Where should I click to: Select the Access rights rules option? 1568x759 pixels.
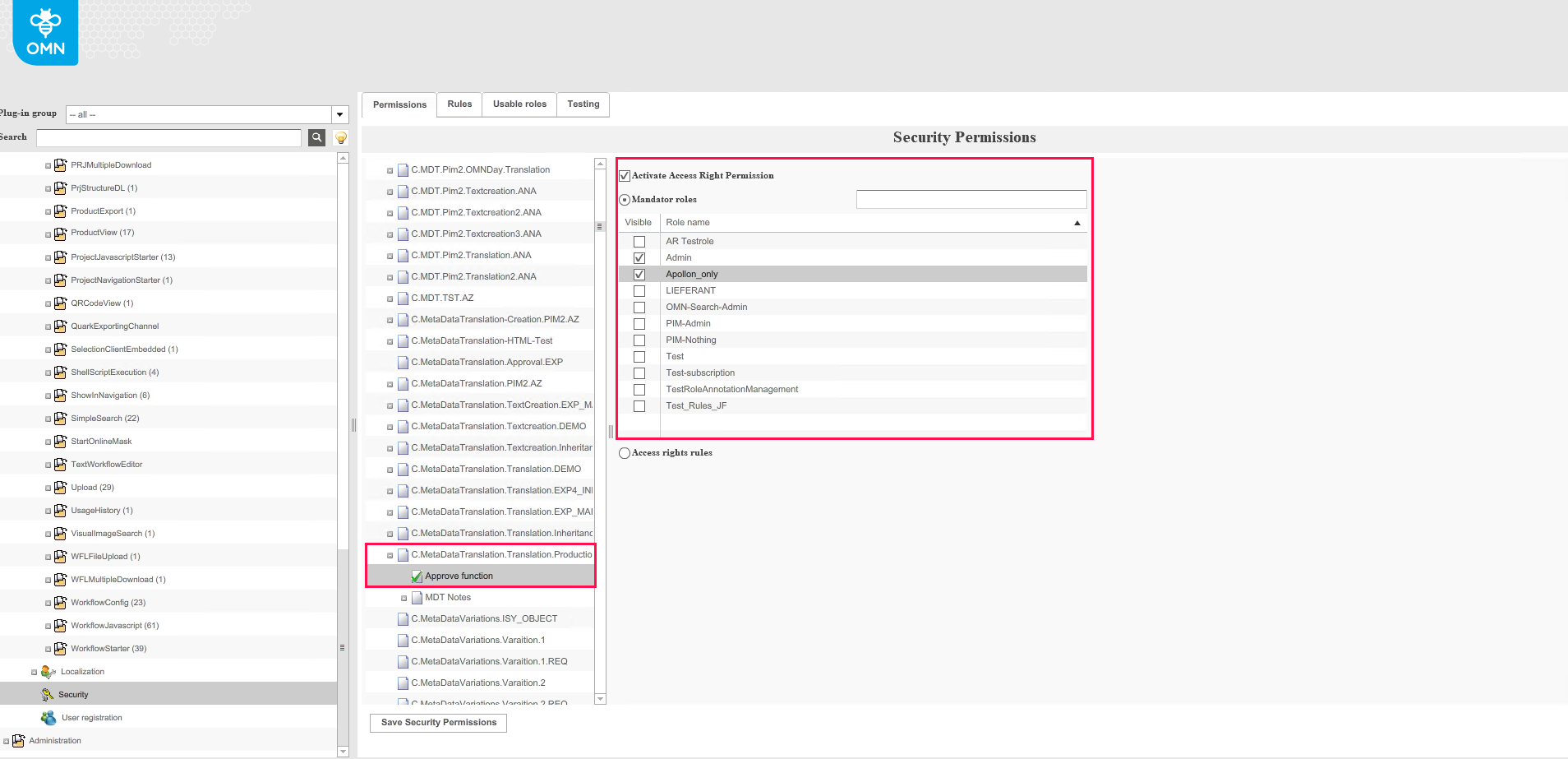tap(625, 453)
